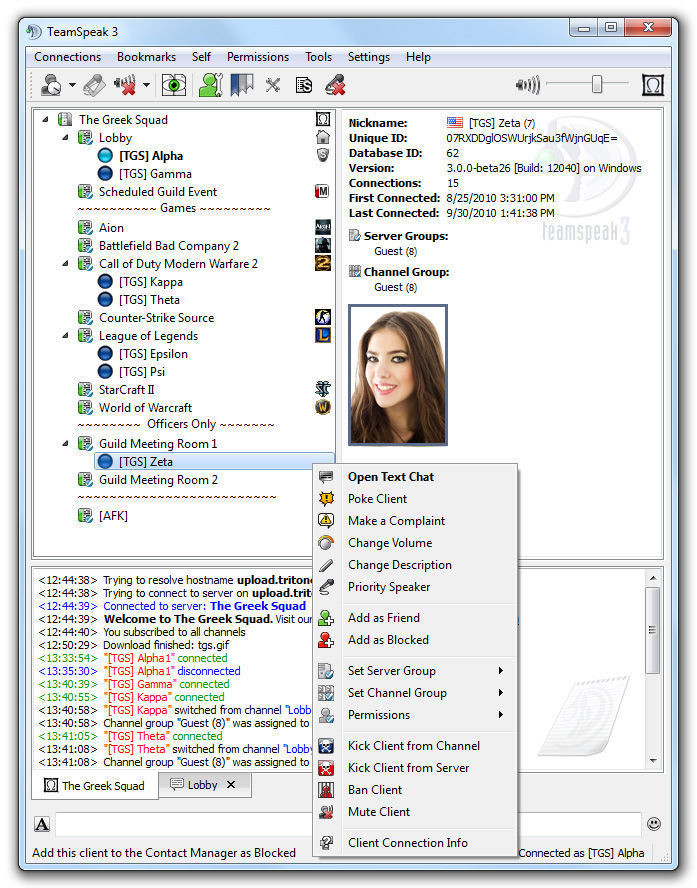Collapse the Guild Meeting Room 1 channel
Viewport: 697px width, 888px height.
(66, 444)
